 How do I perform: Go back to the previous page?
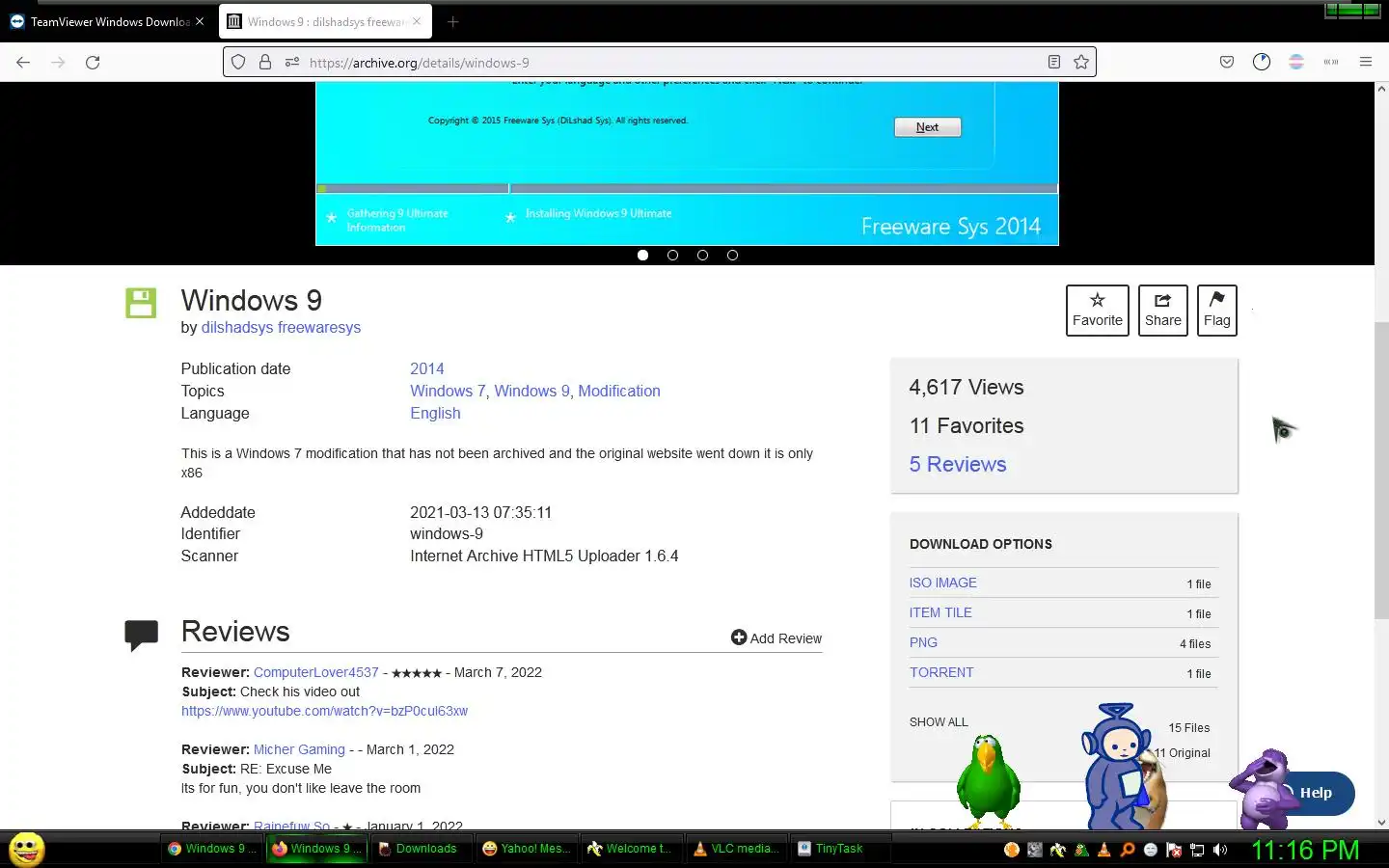[23, 62]
